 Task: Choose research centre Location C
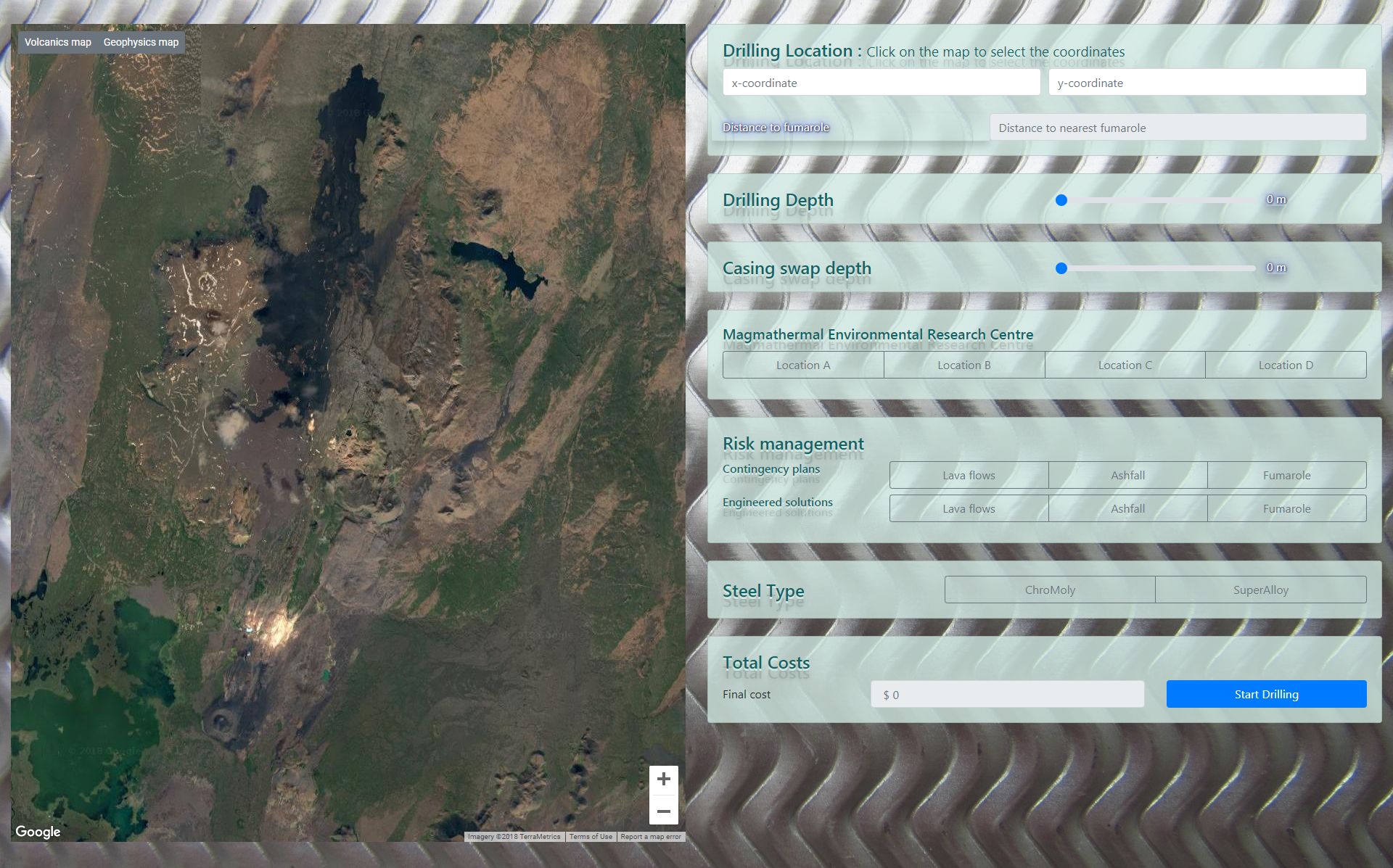coord(1125,365)
